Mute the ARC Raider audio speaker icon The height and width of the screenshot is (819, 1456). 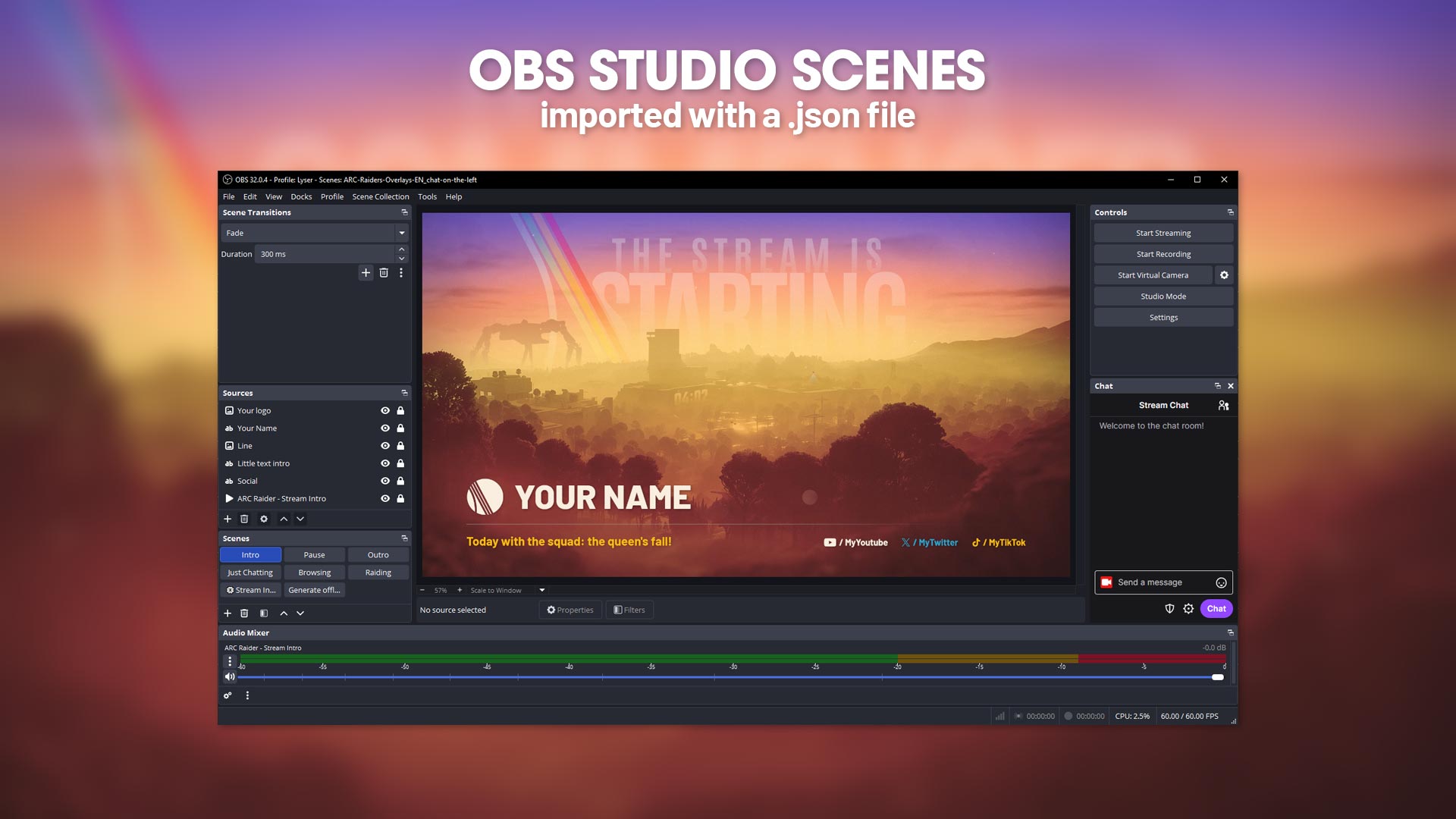pyautogui.click(x=229, y=676)
